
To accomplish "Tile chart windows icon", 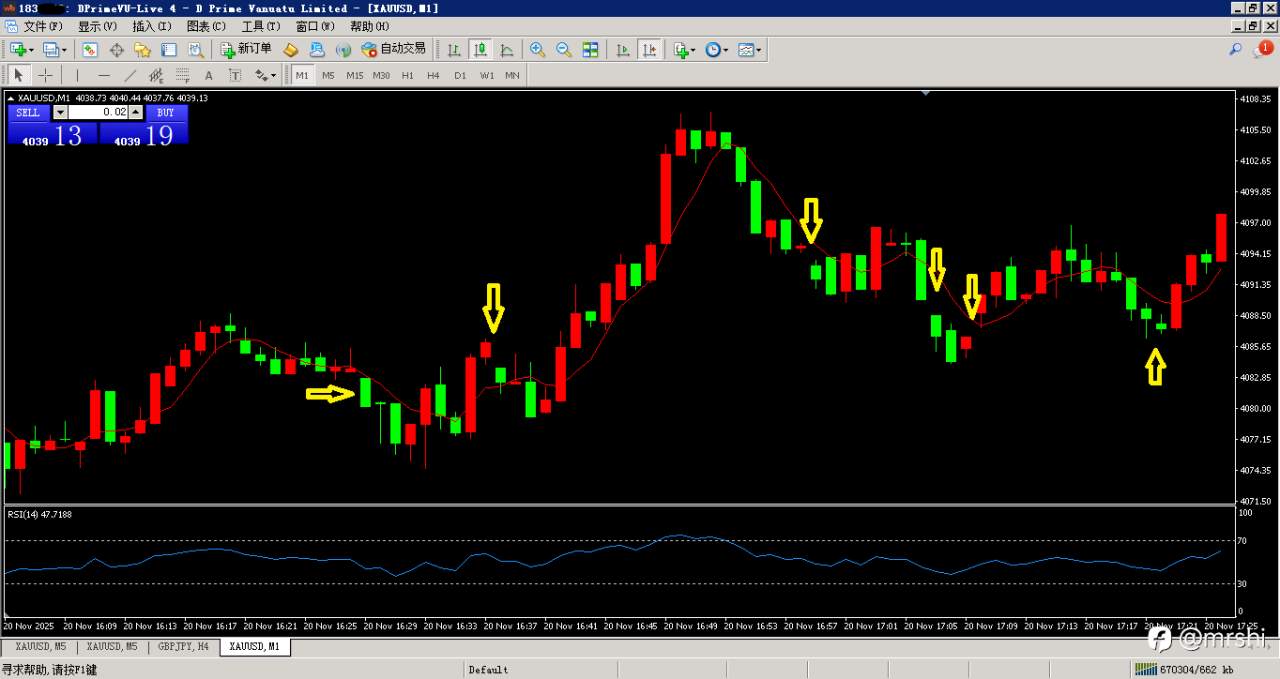I will click(591, 49).
